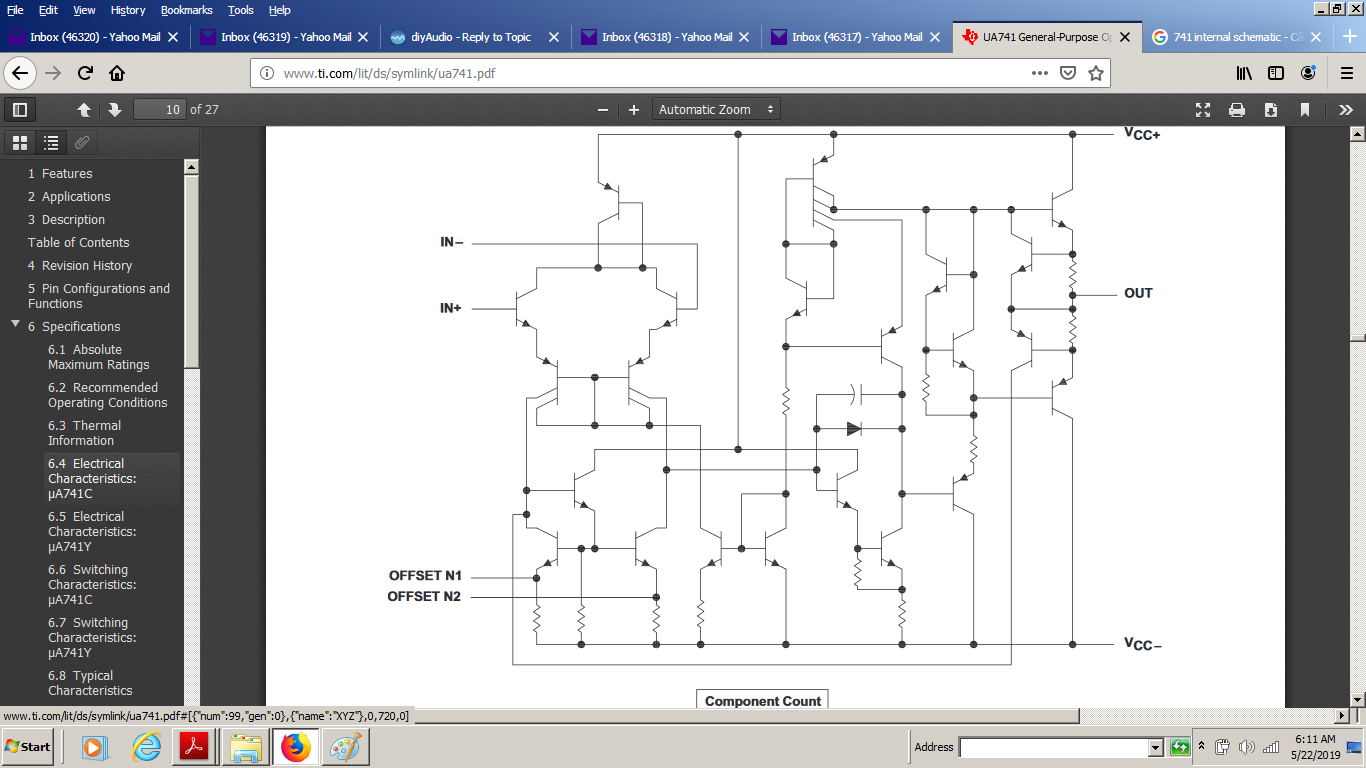Open the View menu
The height and width of the screenshot is (768, 1366).
coord(84,10)
